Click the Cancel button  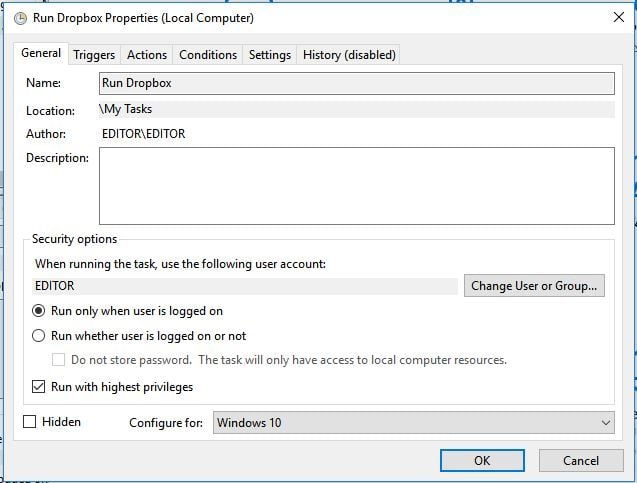580,461
